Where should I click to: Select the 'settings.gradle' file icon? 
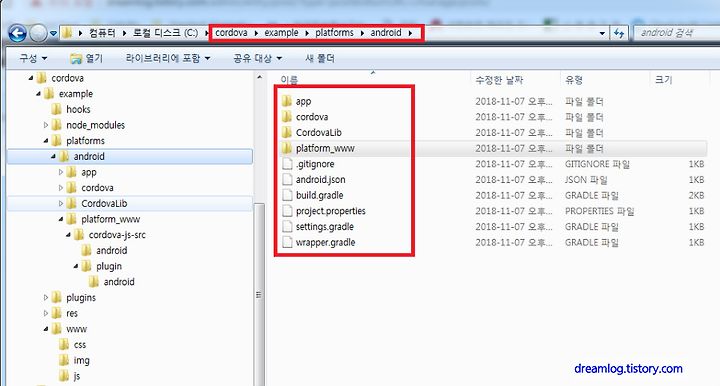point(287,226)
